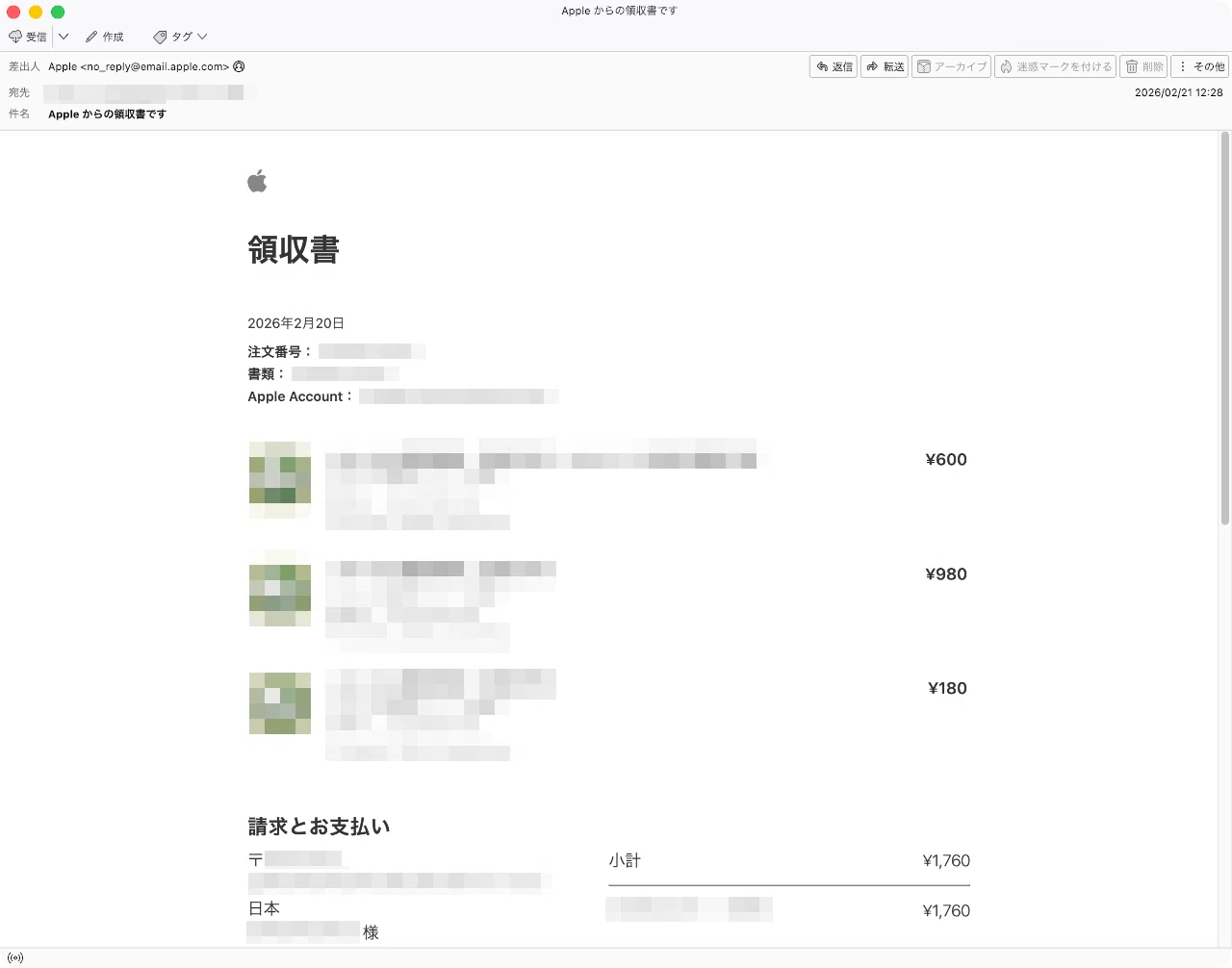This screenshot has width=1232, height=968.
Task: Click the subject text Apple からの領収書です
Action: coord(107,114)
